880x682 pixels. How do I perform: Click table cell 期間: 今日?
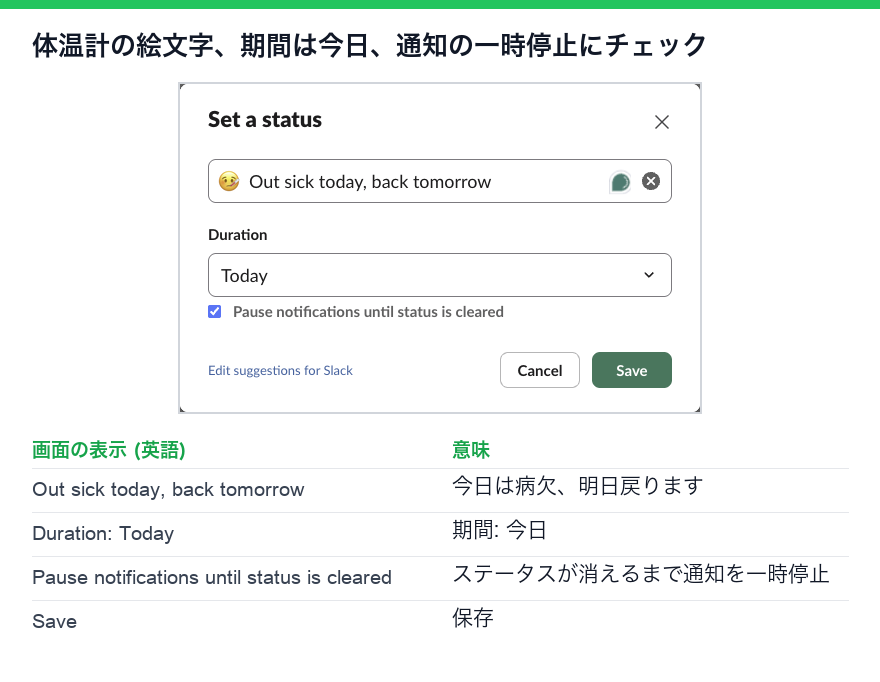[x=499, y=530]
